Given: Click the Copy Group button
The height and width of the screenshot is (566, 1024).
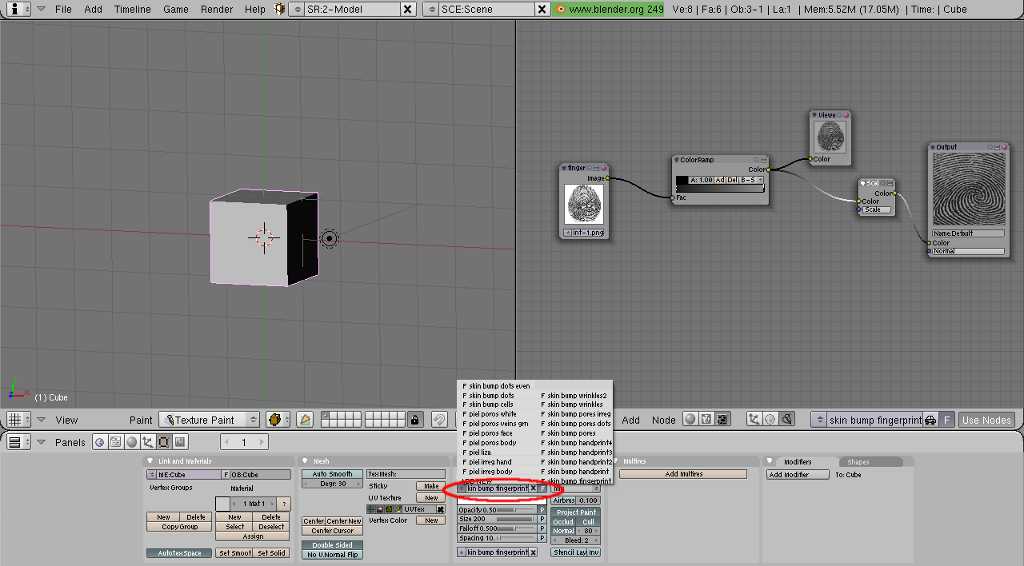Looking at the screenshot, I should pos(180,526).
